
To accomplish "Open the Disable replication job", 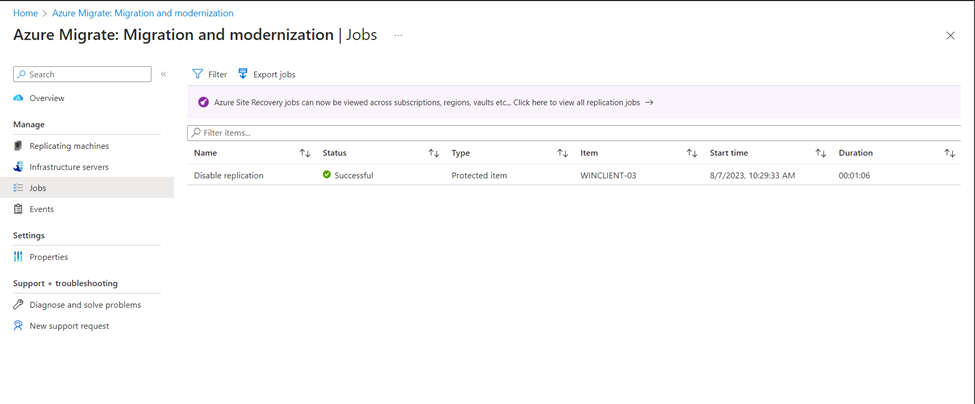I will click(229, 175).
